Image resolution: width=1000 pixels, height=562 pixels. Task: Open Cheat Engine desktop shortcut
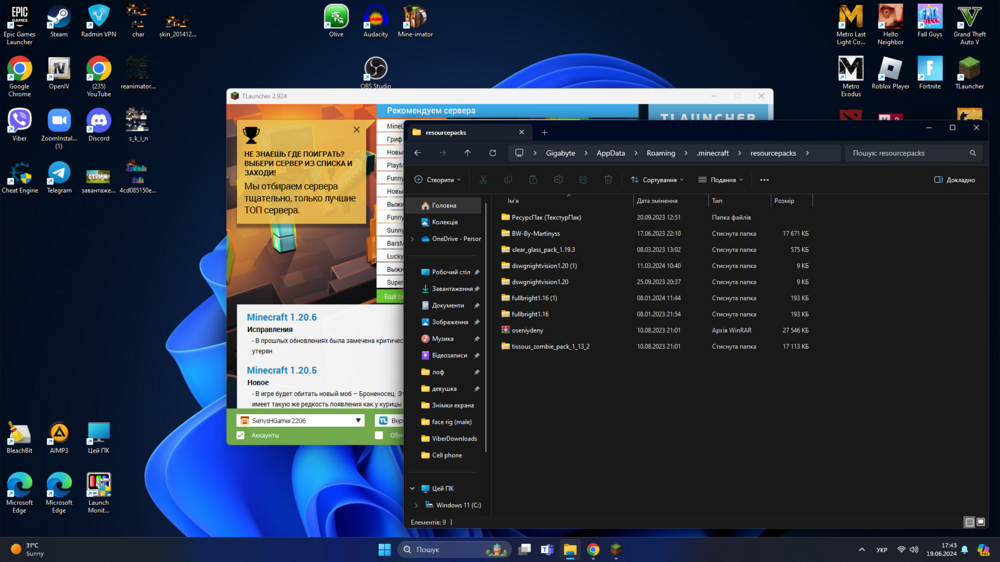(x=19, y=177)
